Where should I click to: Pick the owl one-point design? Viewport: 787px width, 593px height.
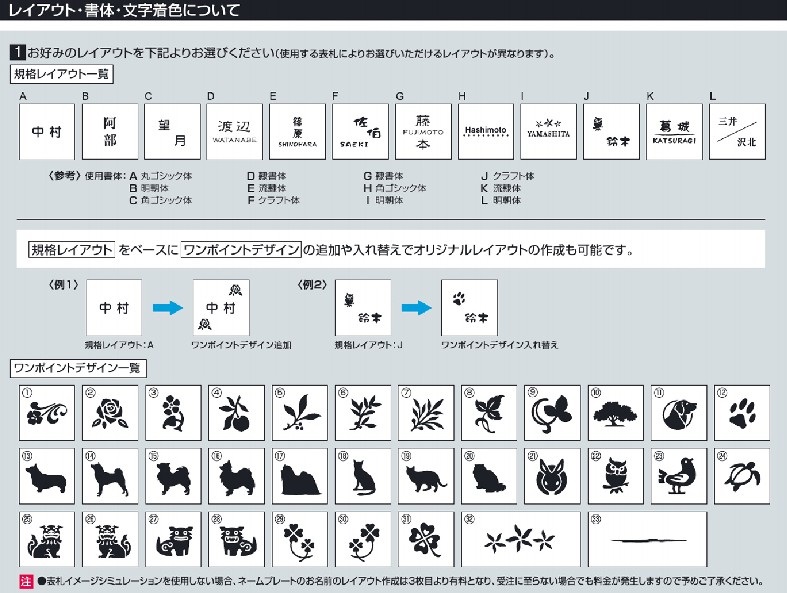615,474
